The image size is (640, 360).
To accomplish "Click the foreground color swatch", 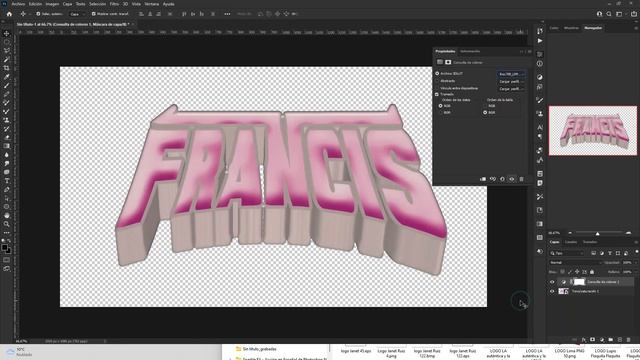I will click(x=4, y=247).
